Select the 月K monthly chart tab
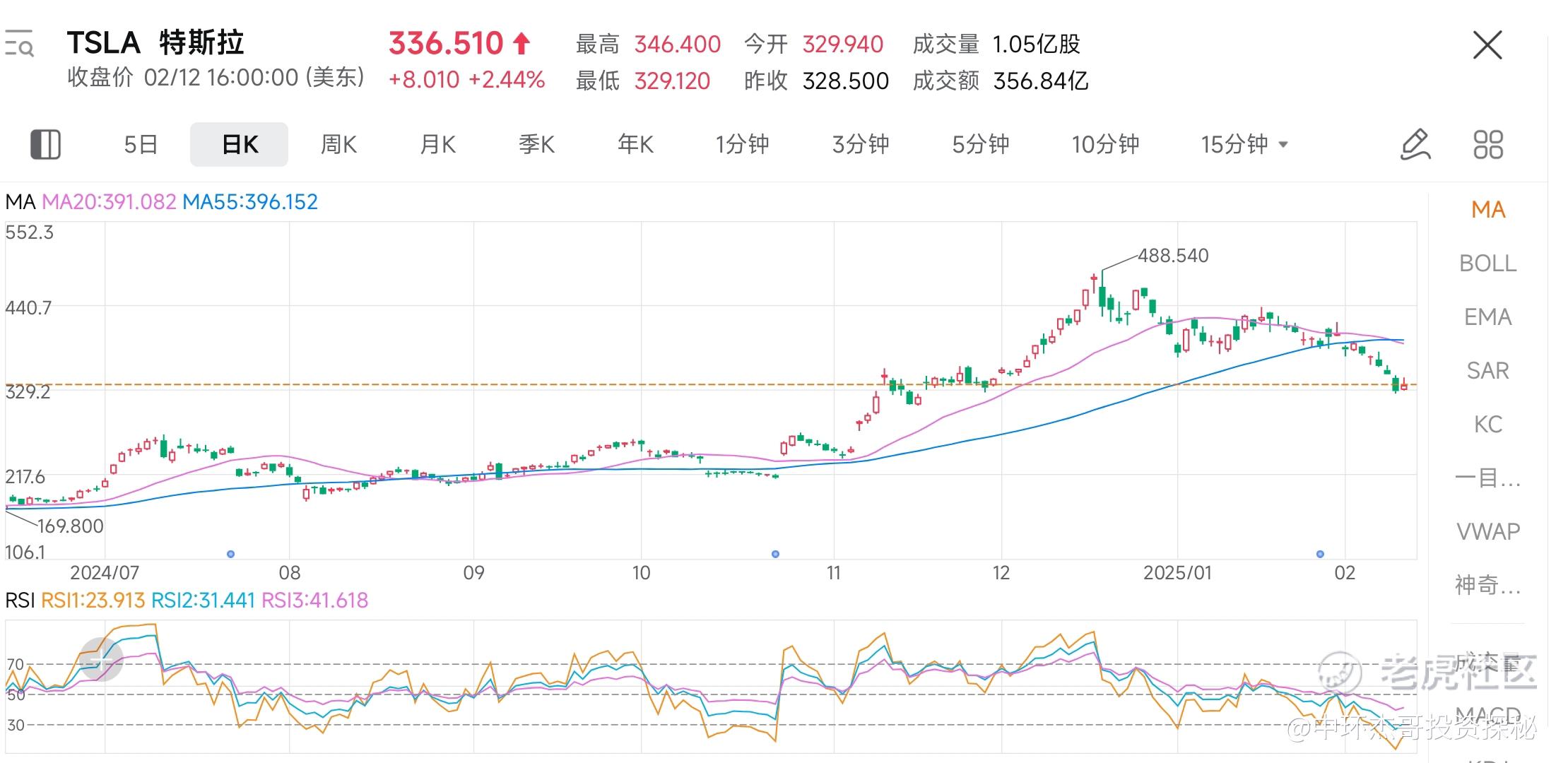Viewport: 1568px width, 763px height. pyautogui.click(x=437, y=145)
